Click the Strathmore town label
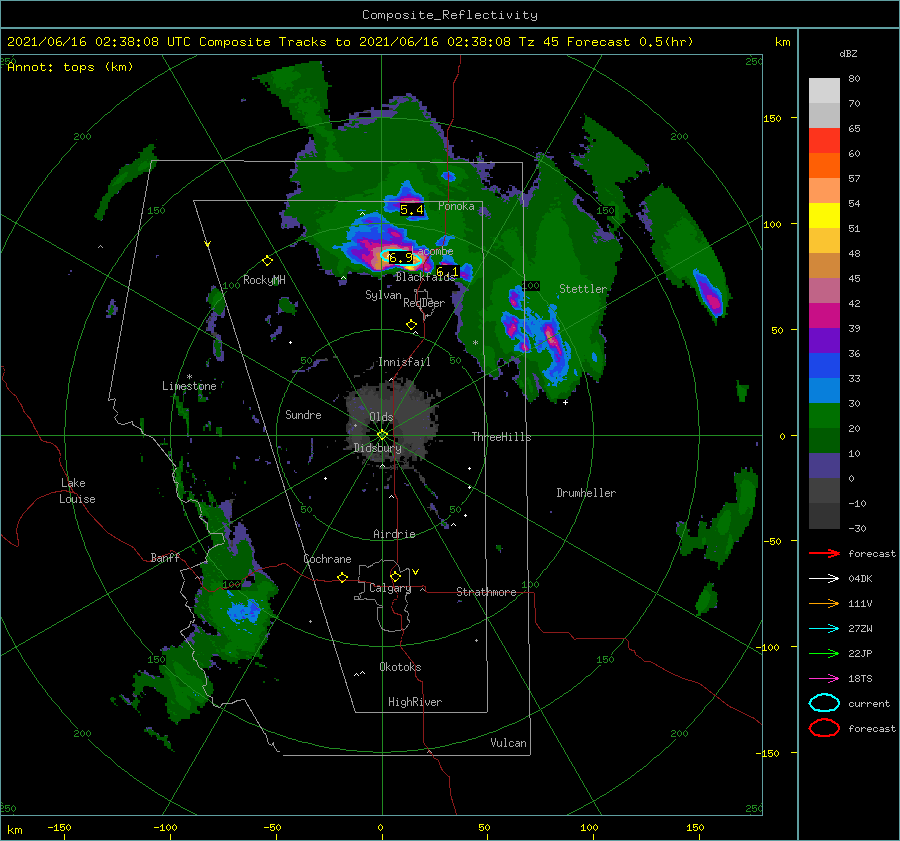 486,592
